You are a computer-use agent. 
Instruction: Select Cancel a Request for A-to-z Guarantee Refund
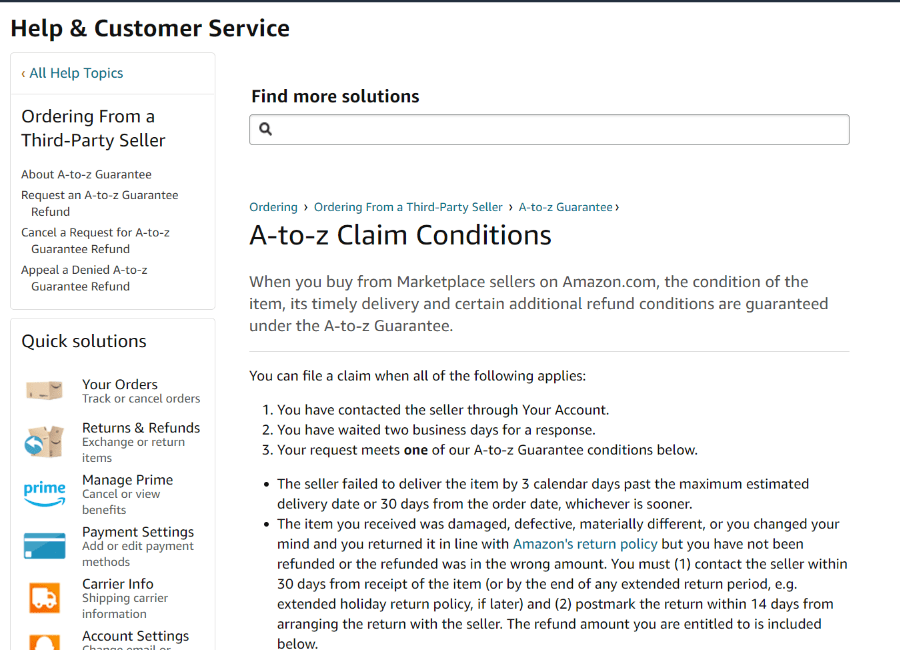(96, 240)
